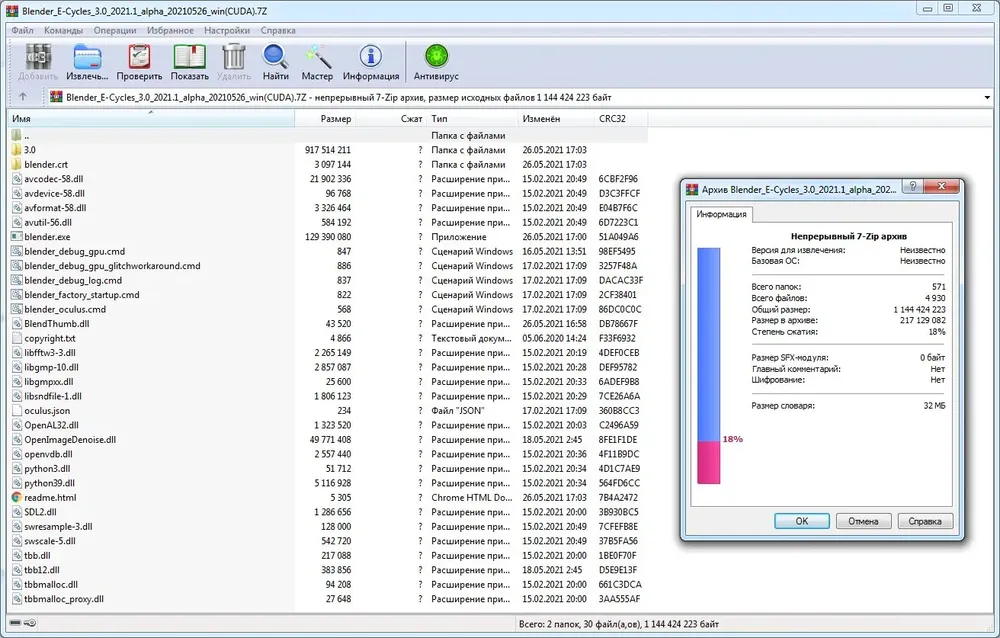The width and height of the screenshot is (1000, 638).
Task: Select the blender.exe file row
Action: pyautogui.click(x=328, y=237)
